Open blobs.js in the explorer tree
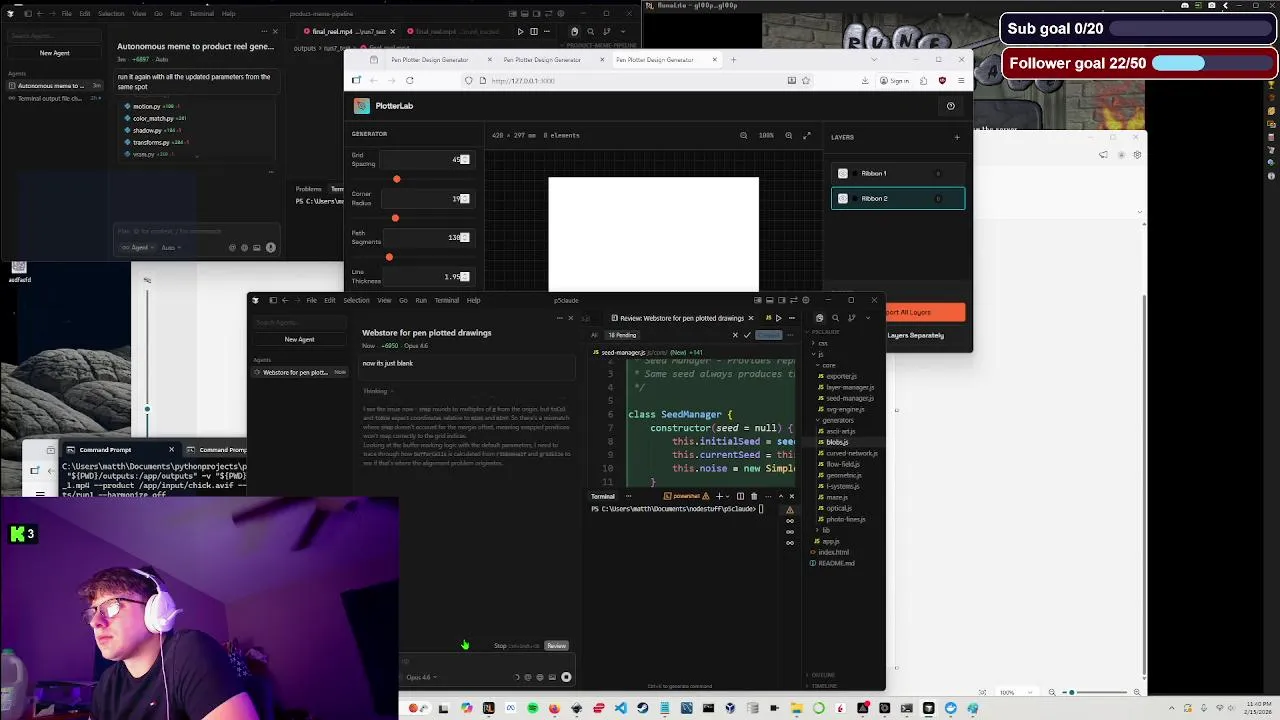Image resolution: width=1280 pixels, height=720 pixels. [x=837, y=442]
